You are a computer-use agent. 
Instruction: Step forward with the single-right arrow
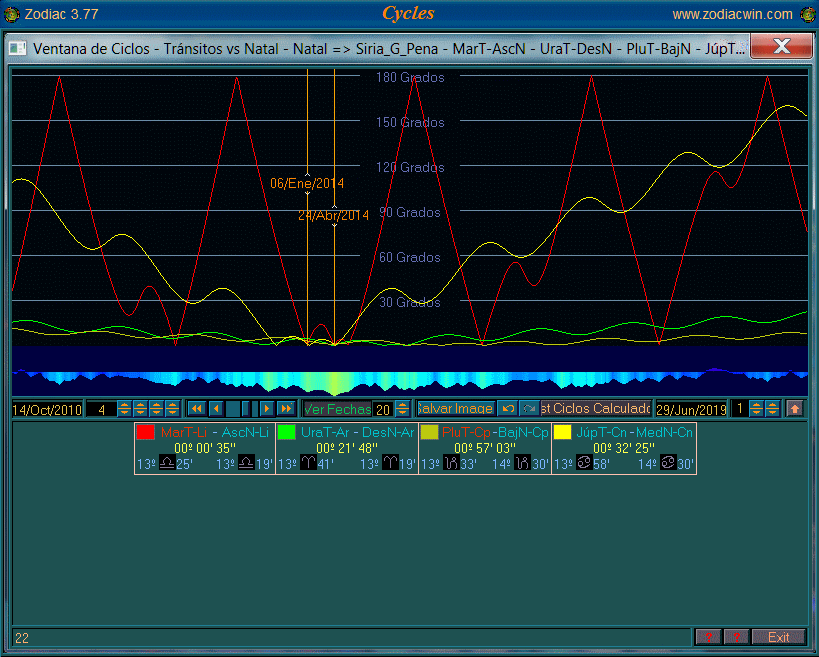point(266,409)
